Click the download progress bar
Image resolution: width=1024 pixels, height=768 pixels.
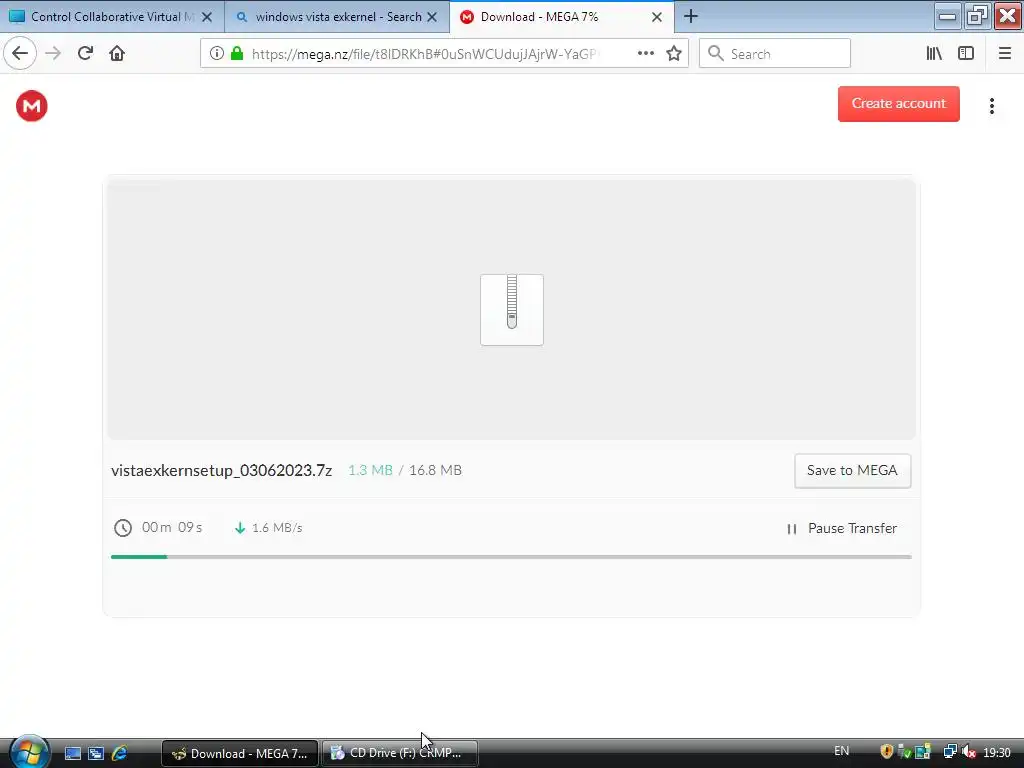[x=511, y=557]
